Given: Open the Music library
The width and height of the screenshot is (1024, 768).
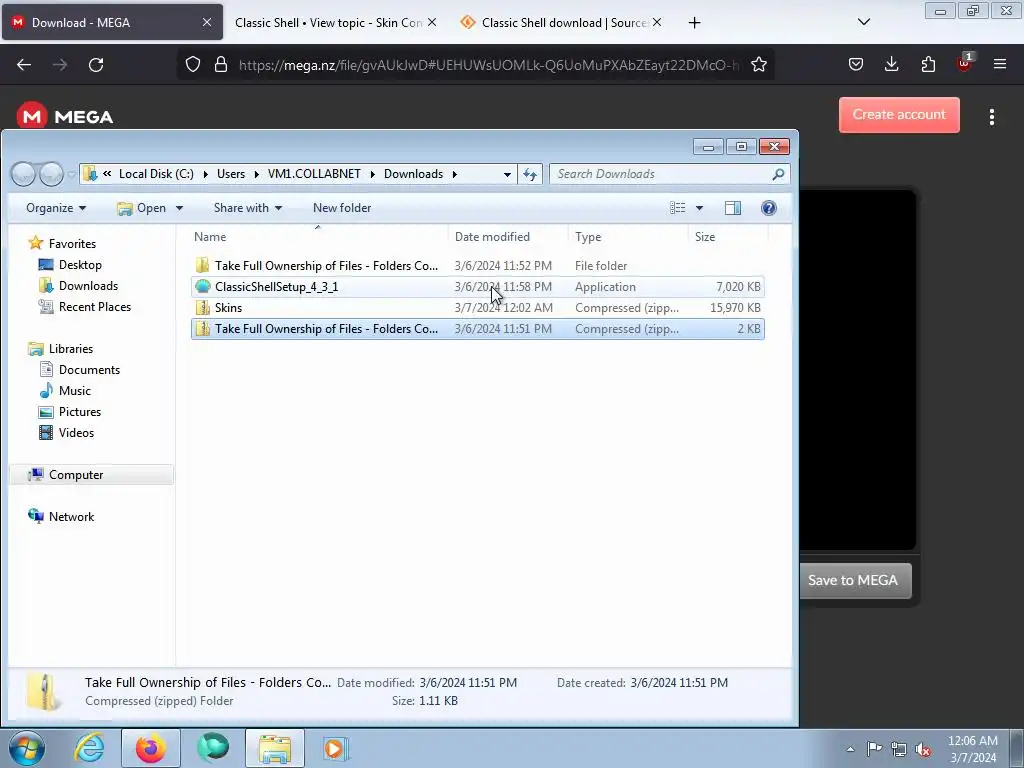Looking at the screenshot, I should [x=74, y=391].
